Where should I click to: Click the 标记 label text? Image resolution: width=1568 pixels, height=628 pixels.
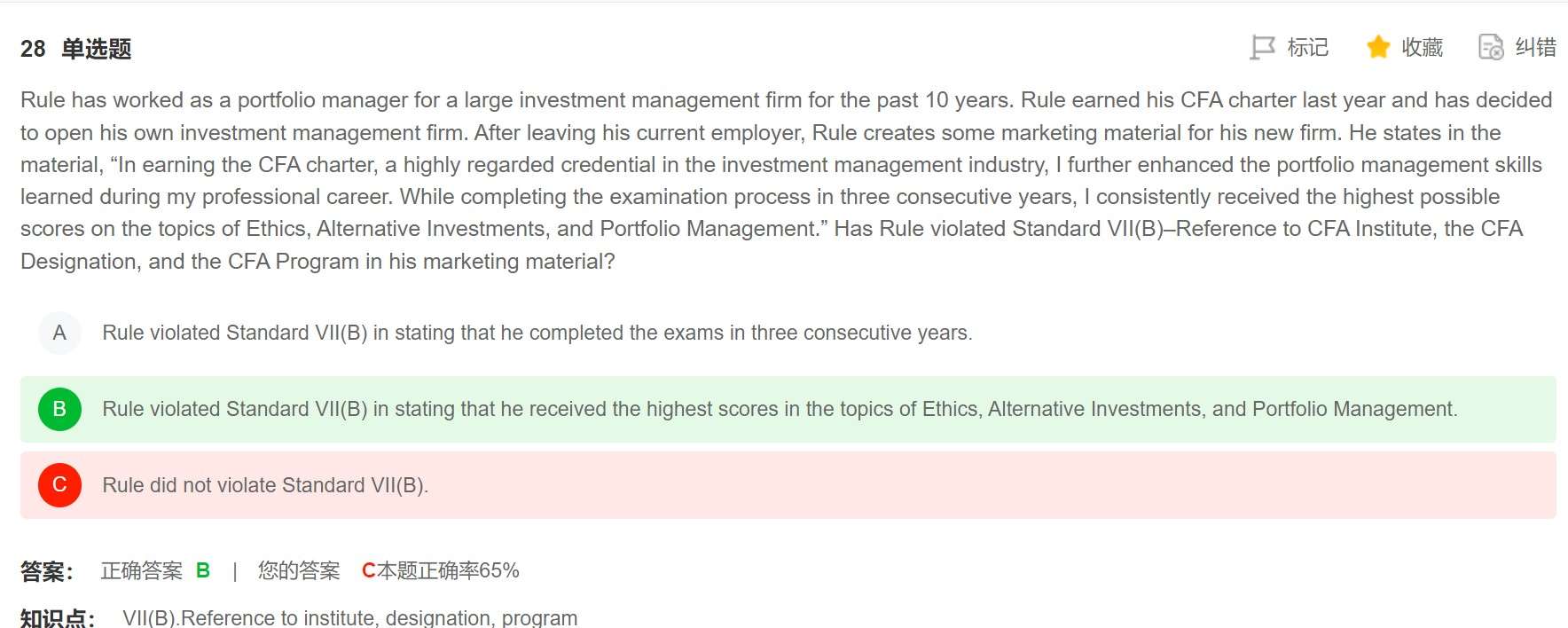click(1307, 47)
